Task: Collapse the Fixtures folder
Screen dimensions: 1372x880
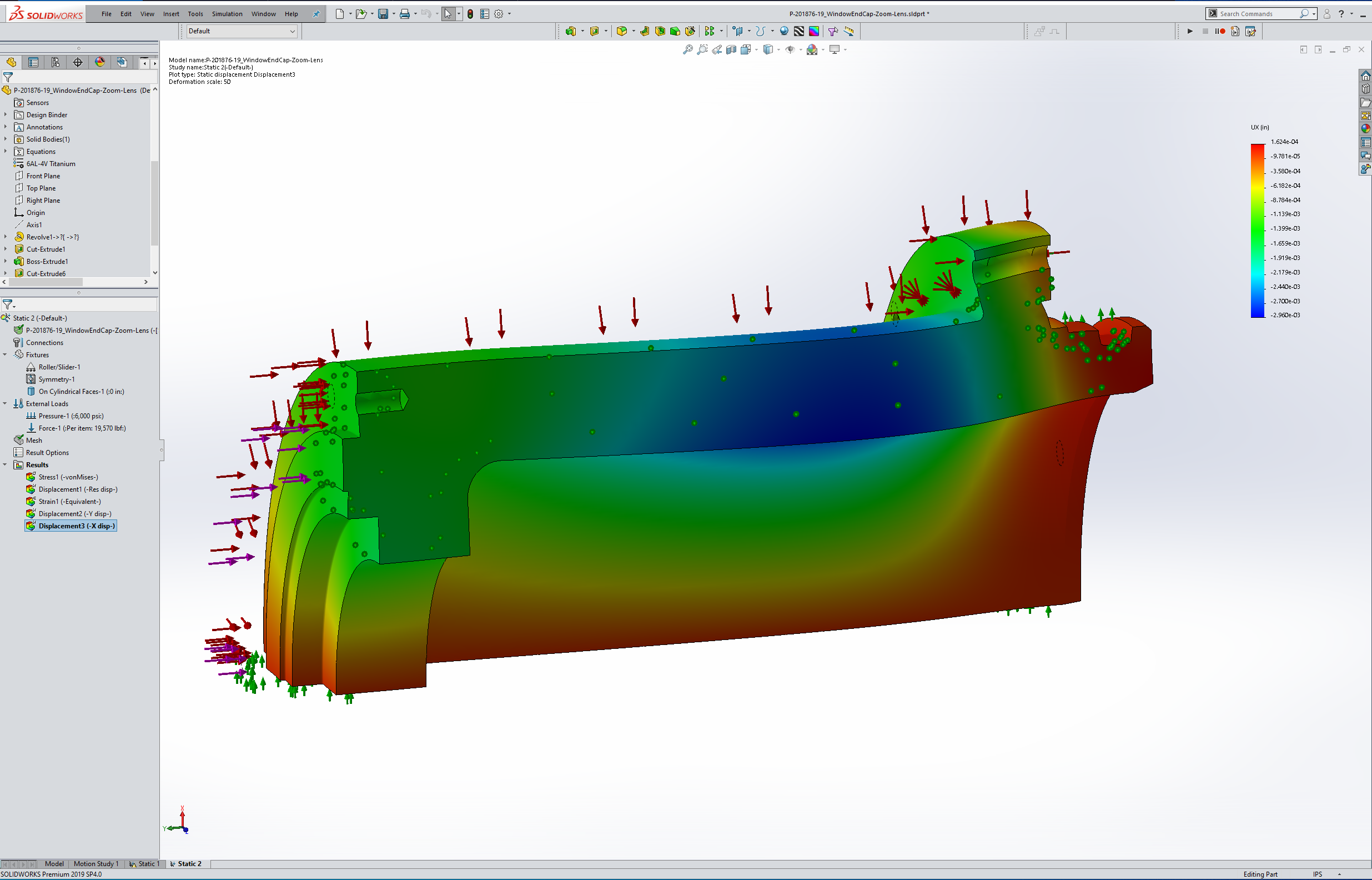Action: point(5,355)
